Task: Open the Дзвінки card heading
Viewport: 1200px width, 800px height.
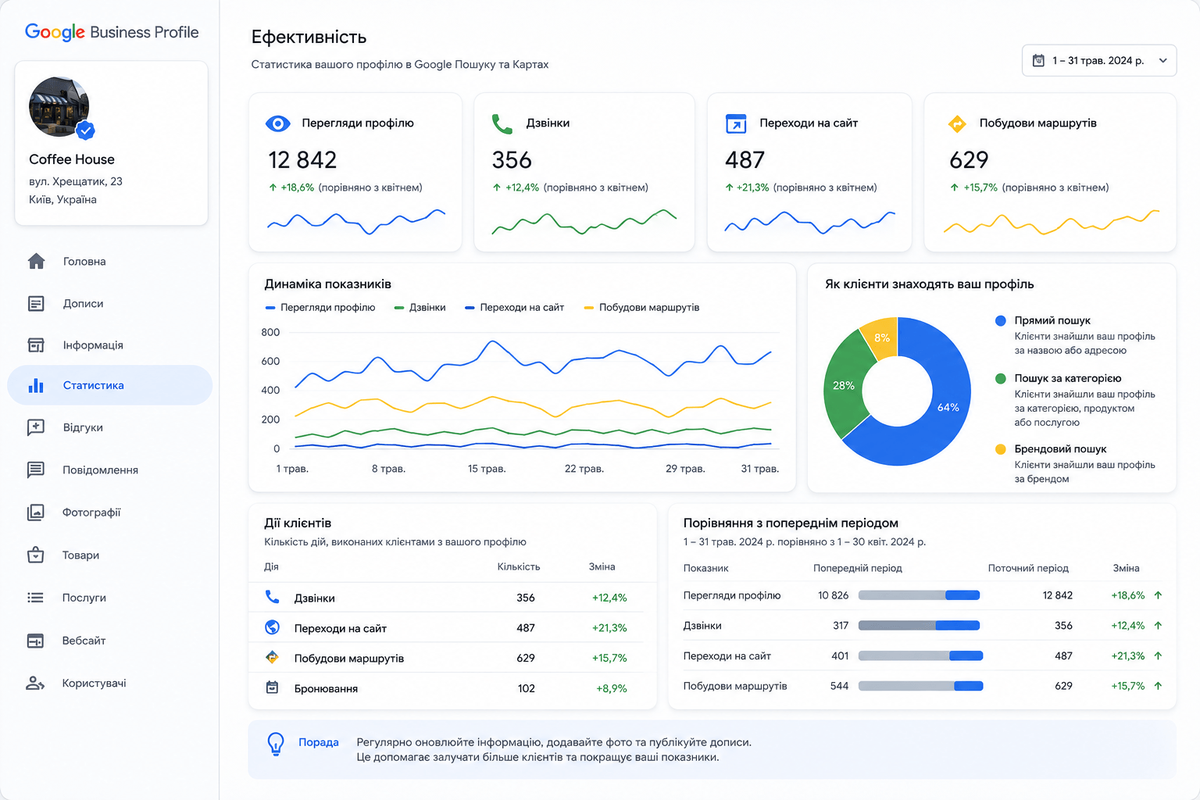Action: [548, 123]
